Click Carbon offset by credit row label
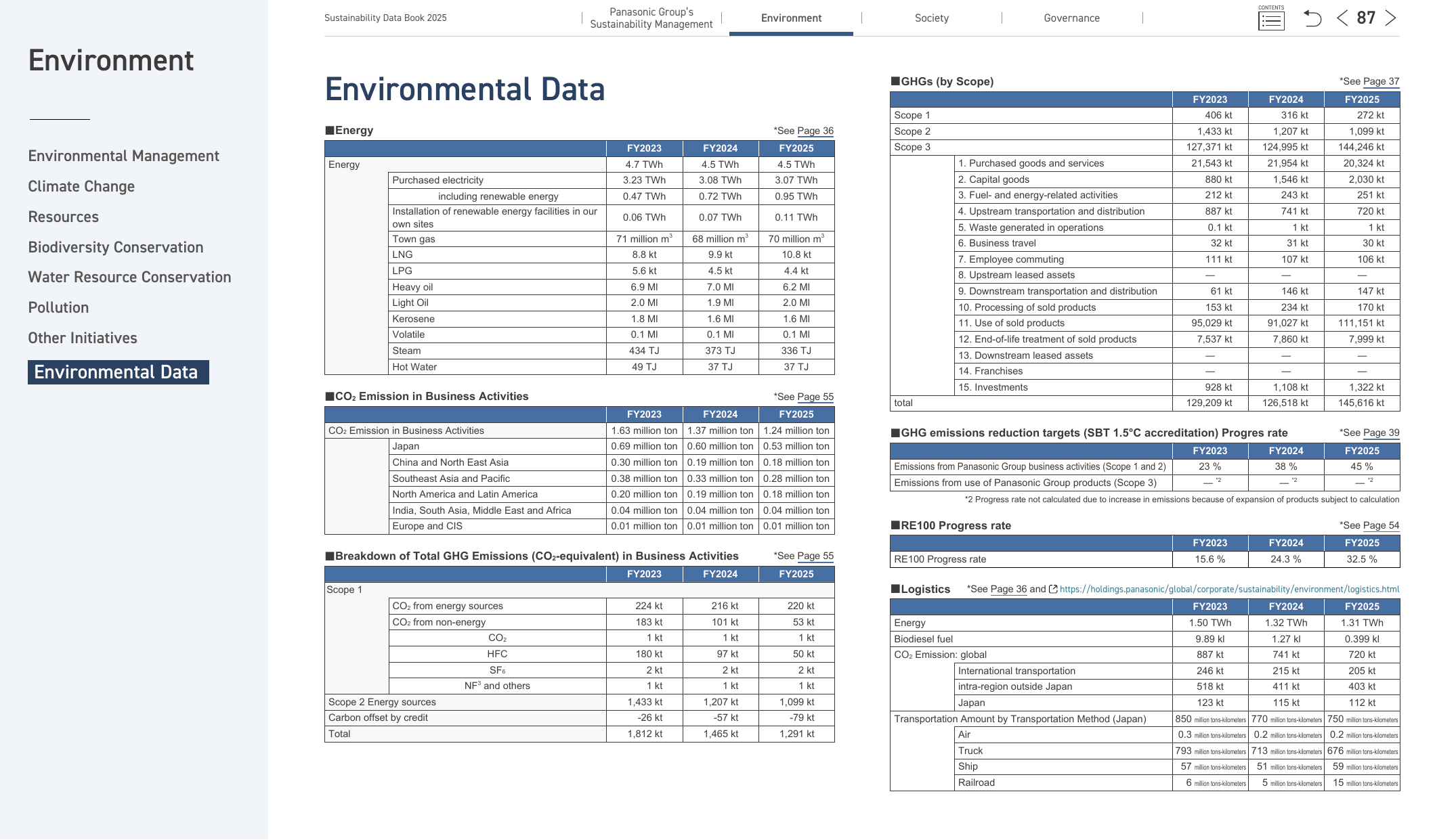The image size is (1456, 840). (378, 717)
